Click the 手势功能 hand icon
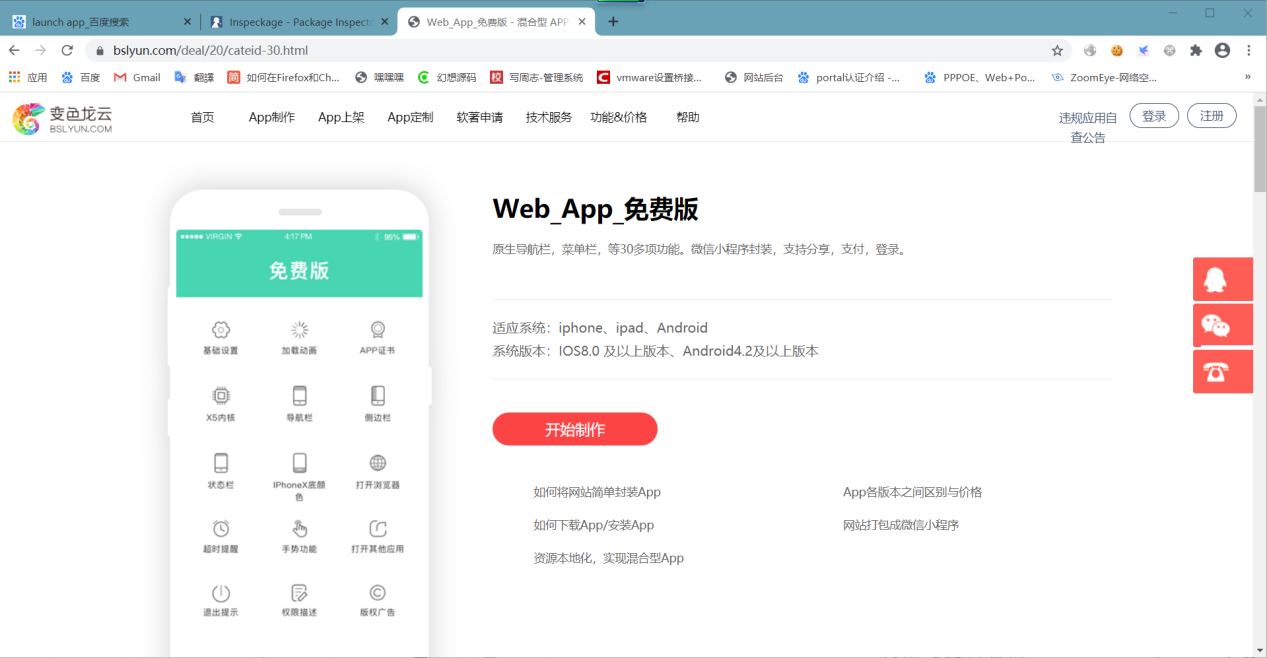The height and width of the screenshot is (658, 1267). point(299,528)
